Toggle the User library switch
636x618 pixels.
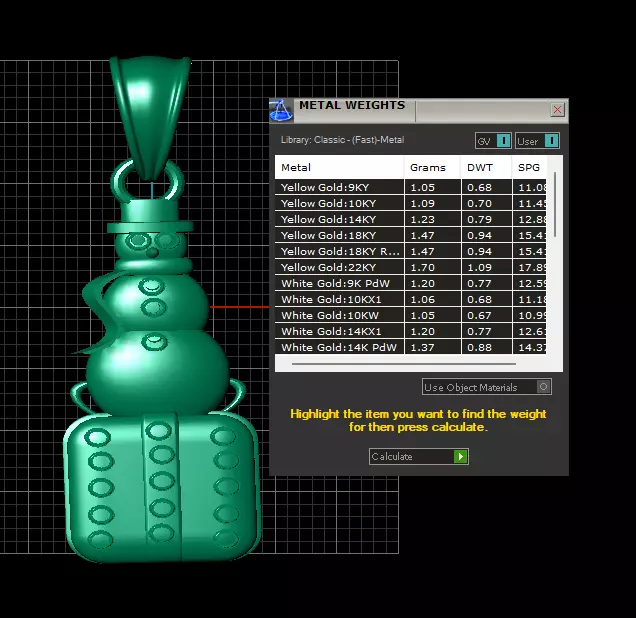[537, 141]
